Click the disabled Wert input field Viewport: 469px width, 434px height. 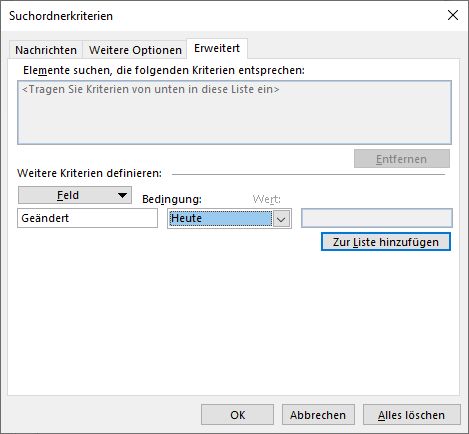point(377,218)
